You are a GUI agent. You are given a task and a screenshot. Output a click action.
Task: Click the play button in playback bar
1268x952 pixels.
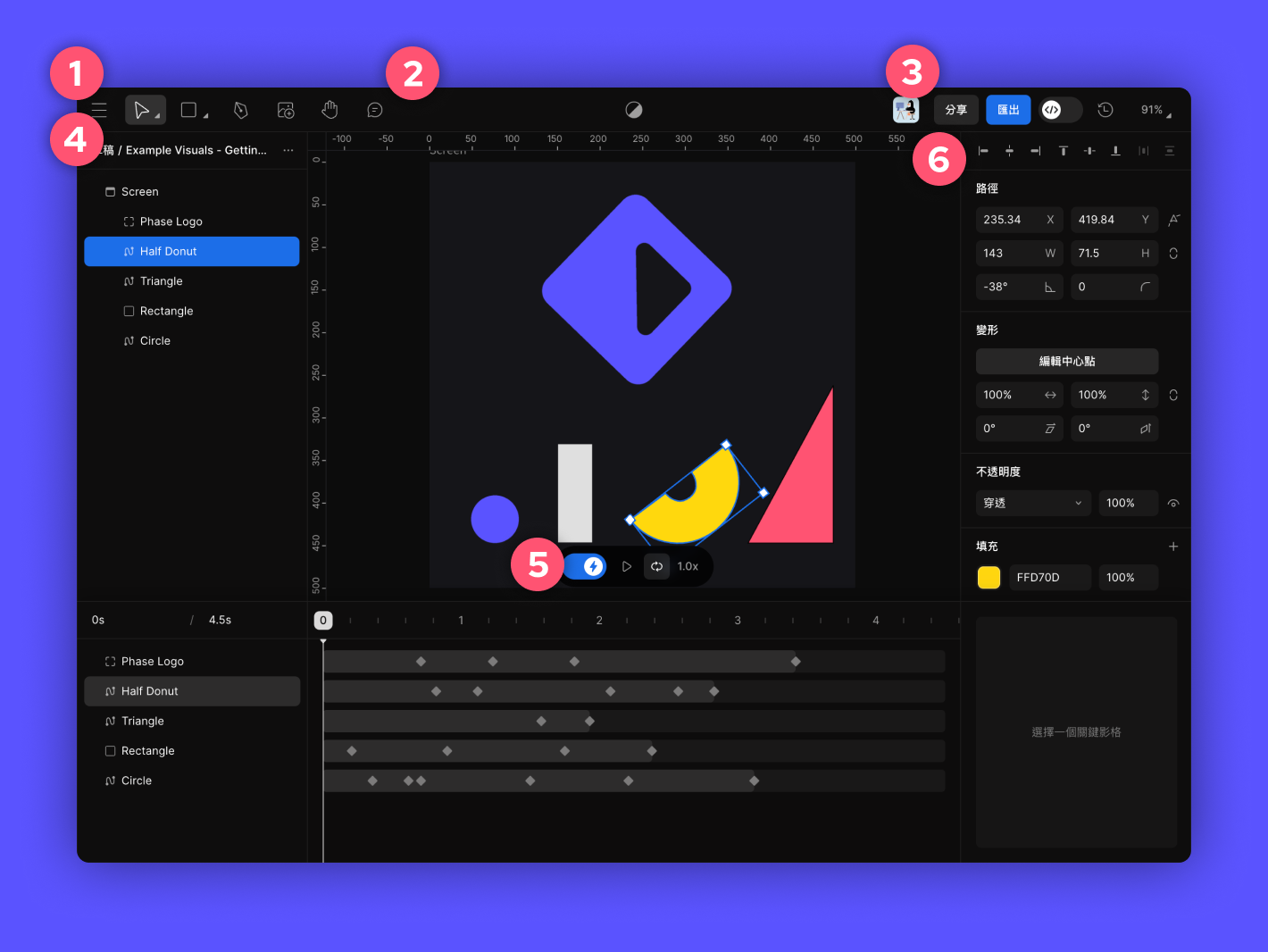[627, 566]
